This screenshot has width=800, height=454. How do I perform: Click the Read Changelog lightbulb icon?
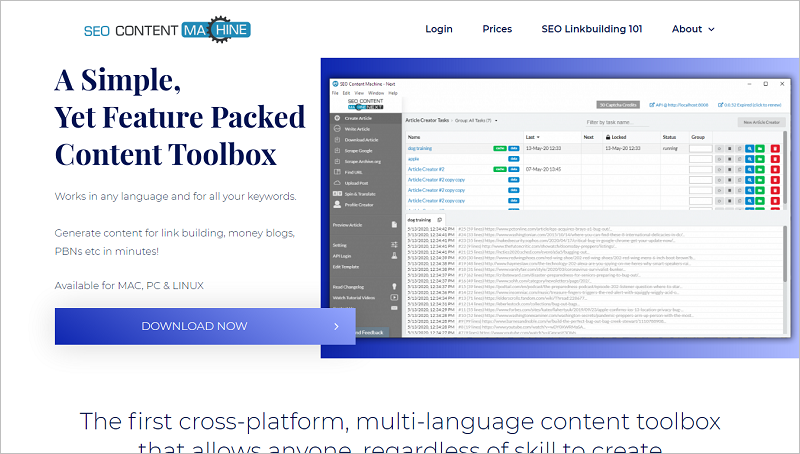(394, 287)
